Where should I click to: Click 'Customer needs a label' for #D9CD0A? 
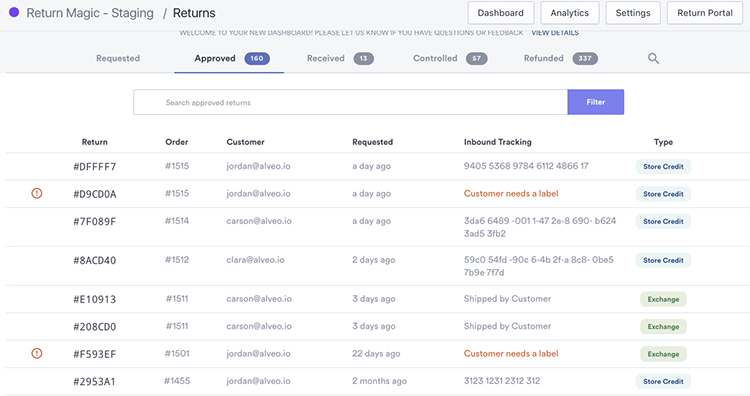[x=511, y=193]
